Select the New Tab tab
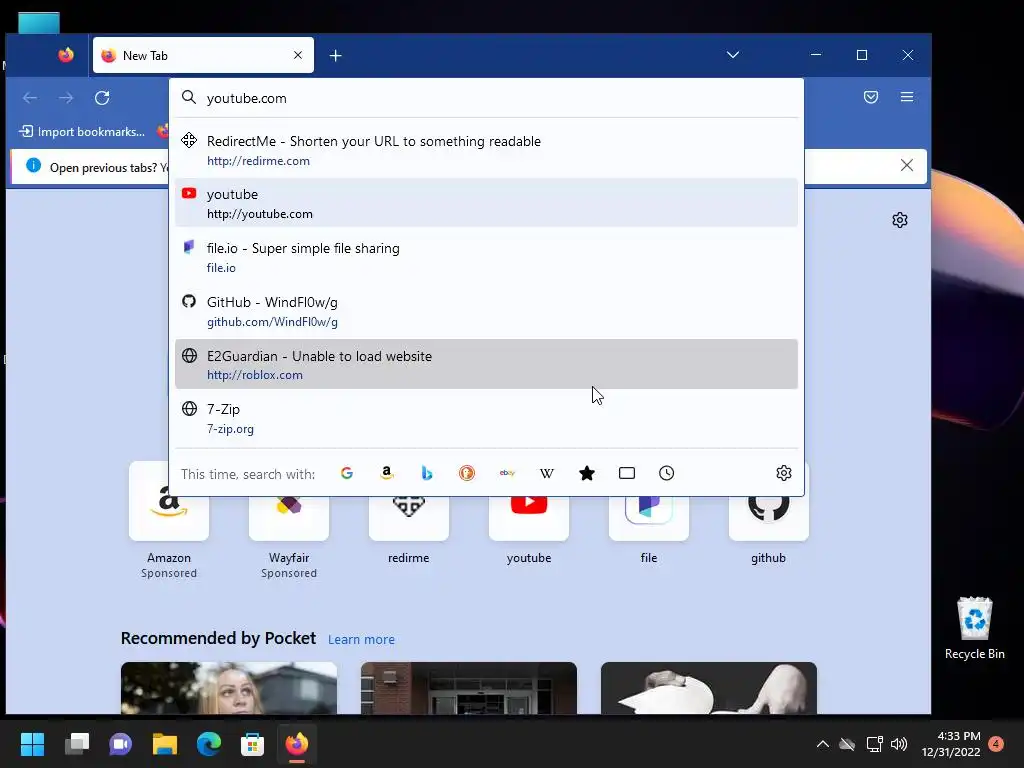Screen dimensions: 1024x768 [x=203, y=56]
